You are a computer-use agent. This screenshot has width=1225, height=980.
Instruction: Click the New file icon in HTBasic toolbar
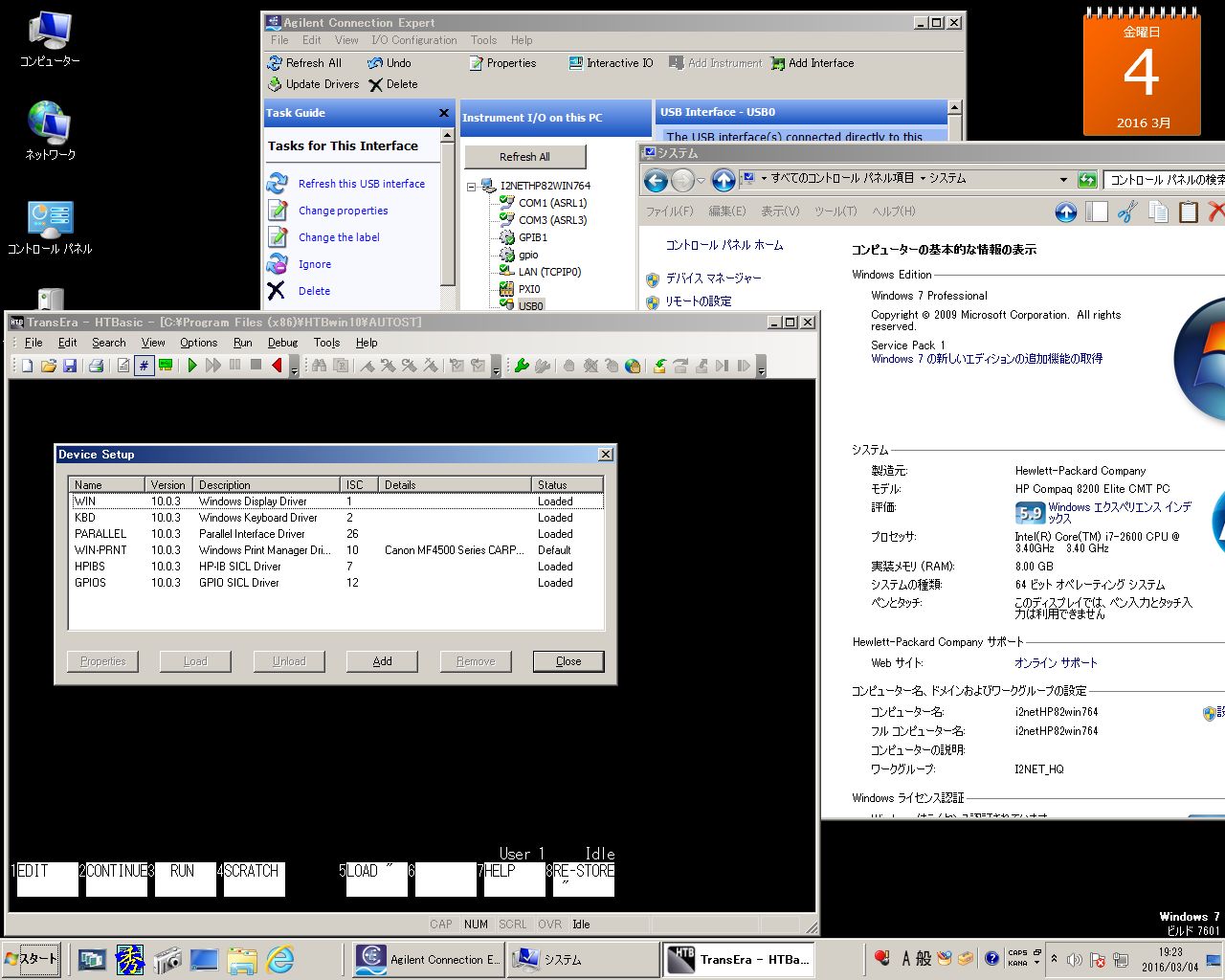[28, 366]
